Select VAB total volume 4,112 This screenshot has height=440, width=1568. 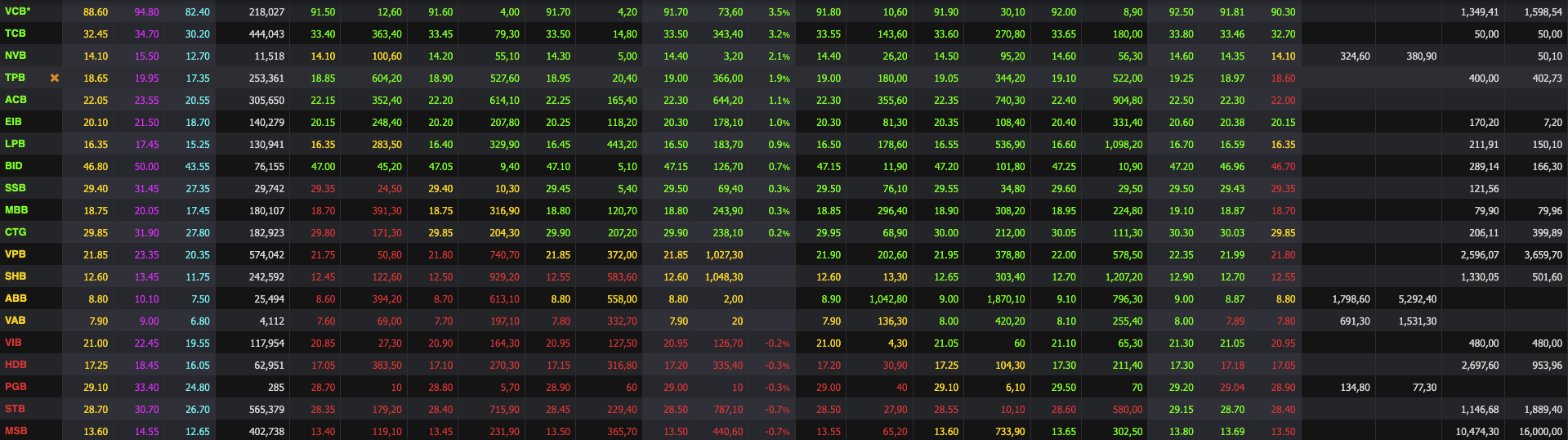272,321
